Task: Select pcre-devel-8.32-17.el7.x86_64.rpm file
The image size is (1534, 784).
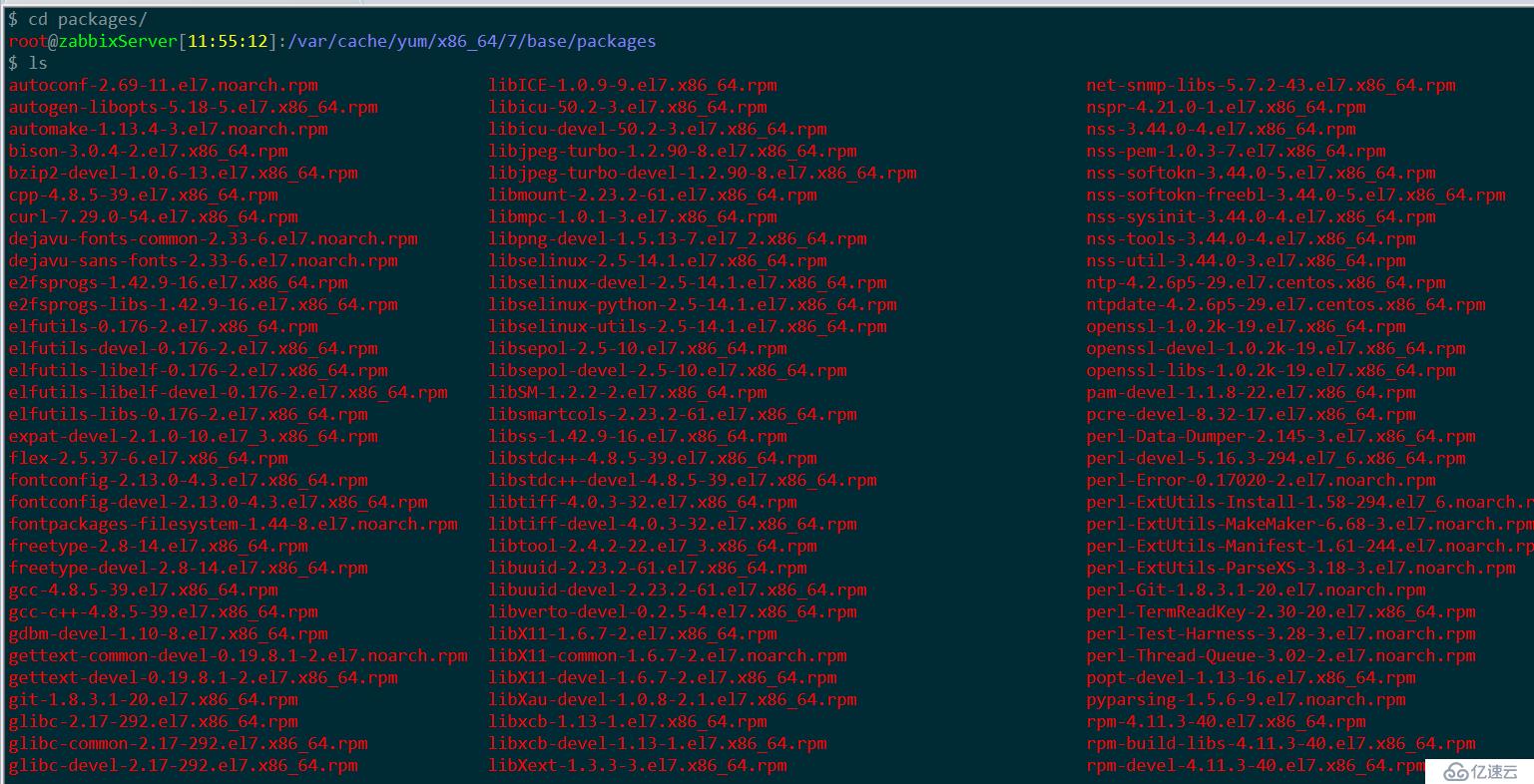Action: [x=1252, y=415]
